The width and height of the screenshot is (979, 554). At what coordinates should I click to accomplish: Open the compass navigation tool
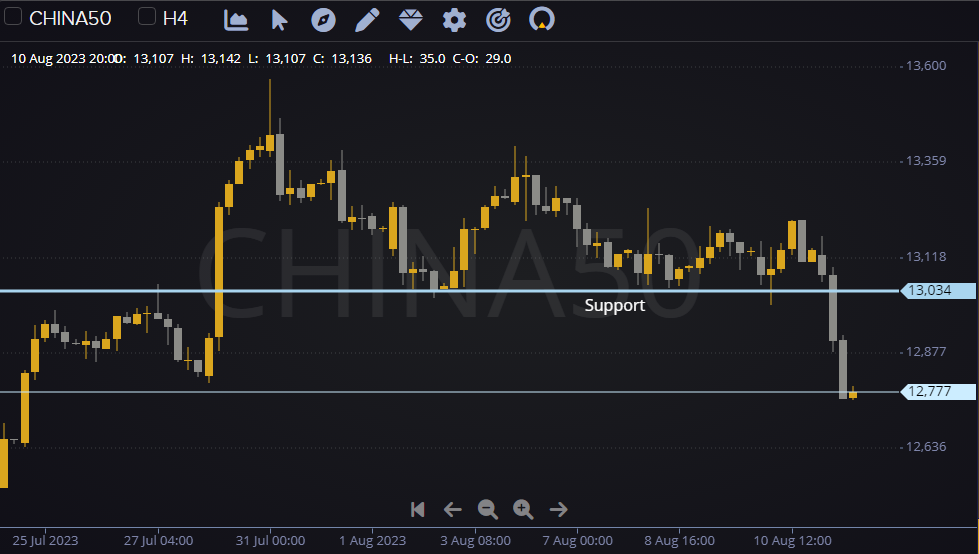(x=323, y=20)
